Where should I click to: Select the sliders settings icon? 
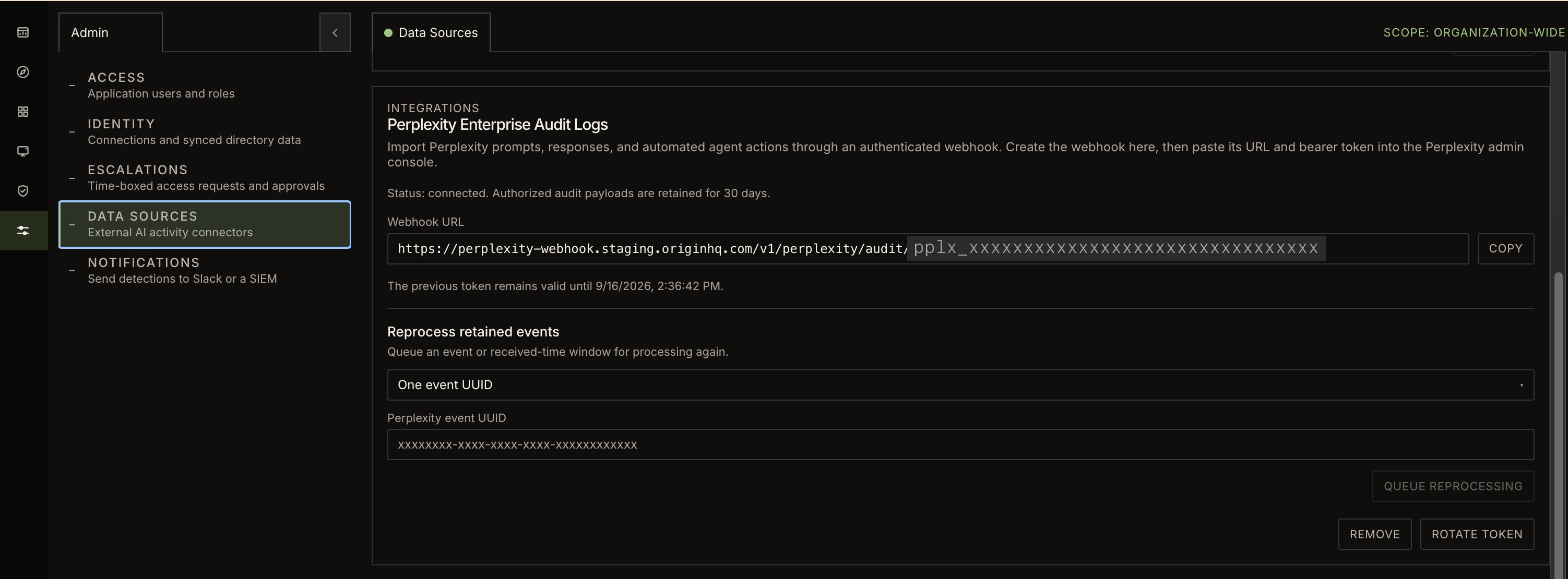pyautogui.click(x=23, y=231)
